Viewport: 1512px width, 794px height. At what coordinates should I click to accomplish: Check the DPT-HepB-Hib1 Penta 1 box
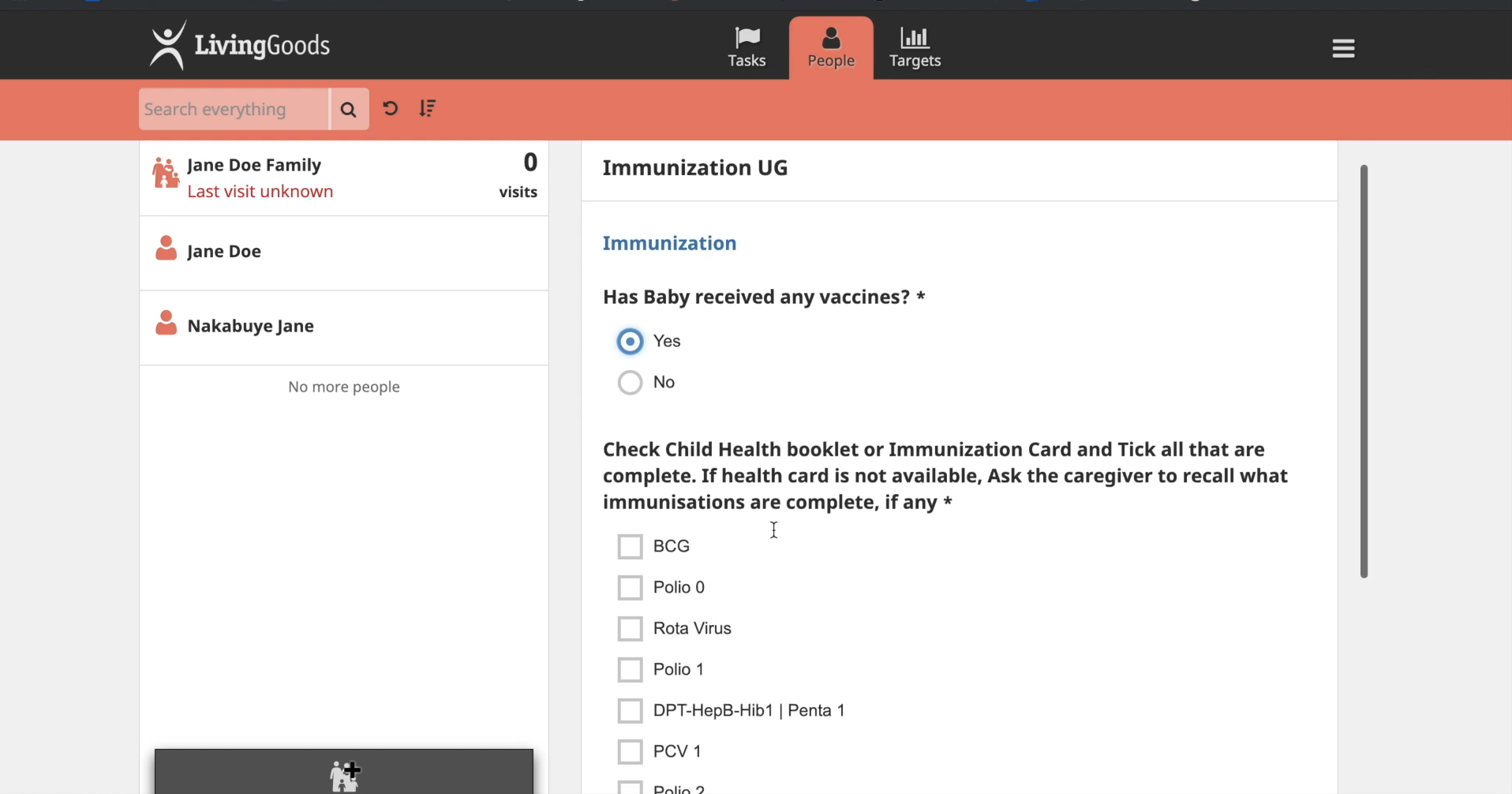tap(630, 711)
